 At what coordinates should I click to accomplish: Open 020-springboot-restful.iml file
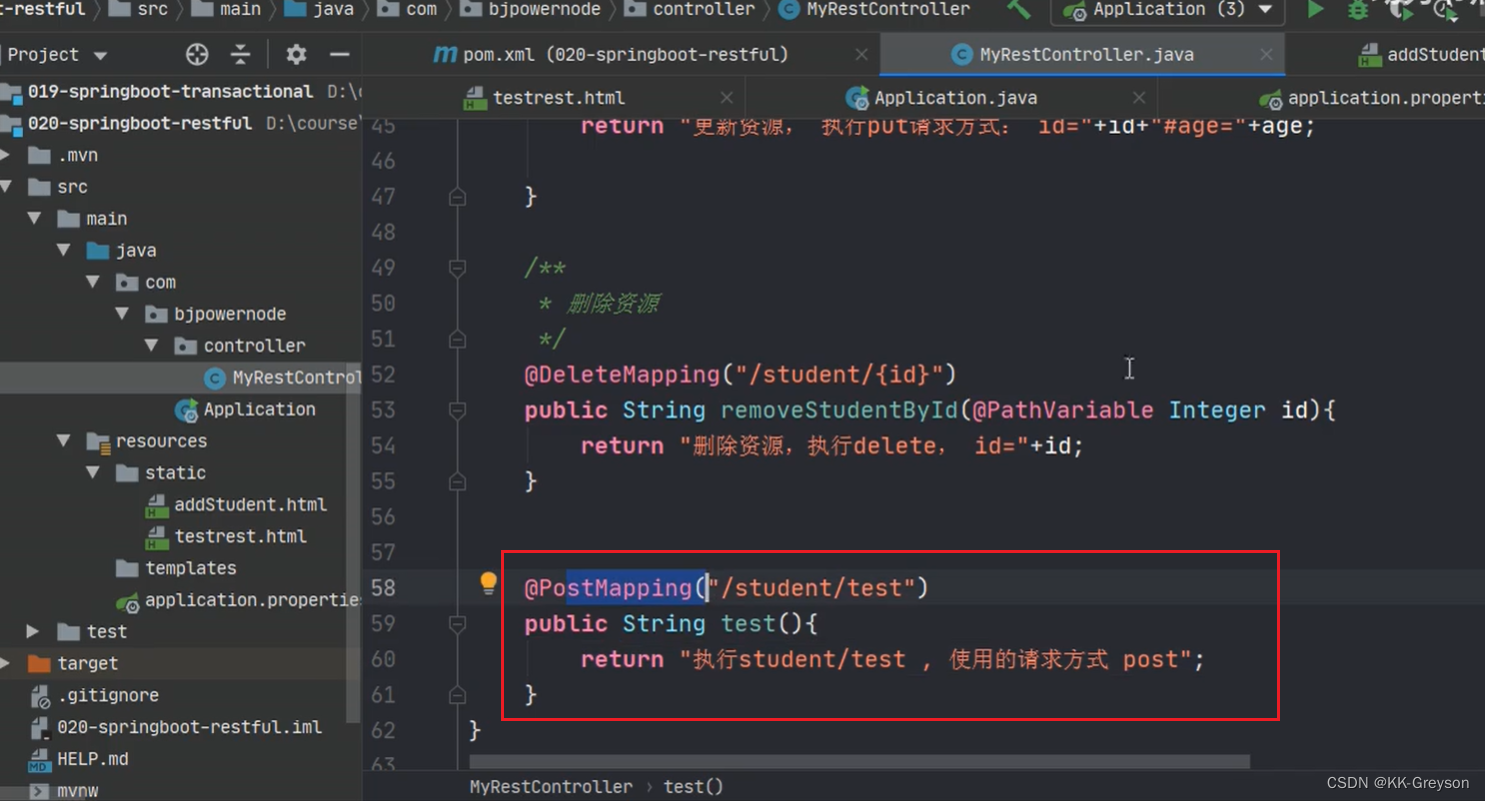point(176,727)
